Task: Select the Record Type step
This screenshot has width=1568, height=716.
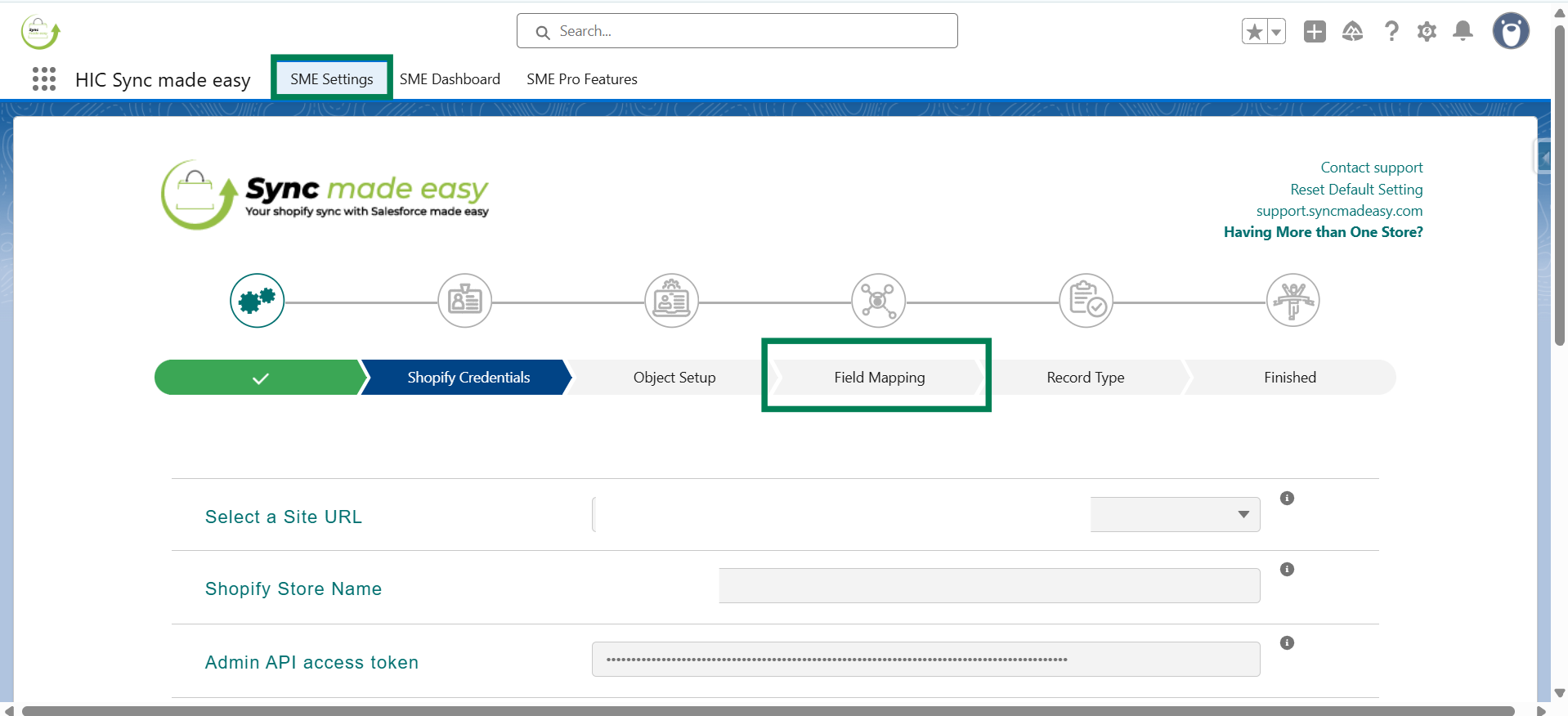Action: (x=1086, y=378)
